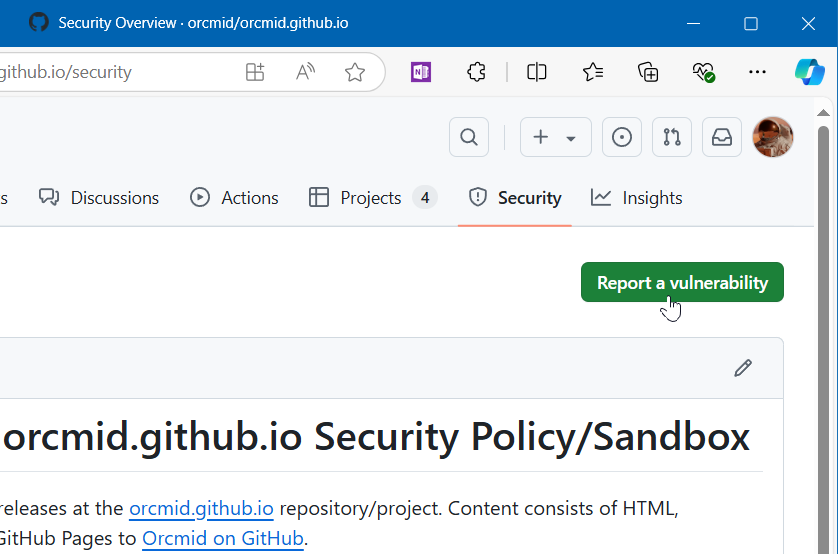Open Browser essentials heart icon
Image resolution: width=838 pixels, height=554 pixels.
703,72
